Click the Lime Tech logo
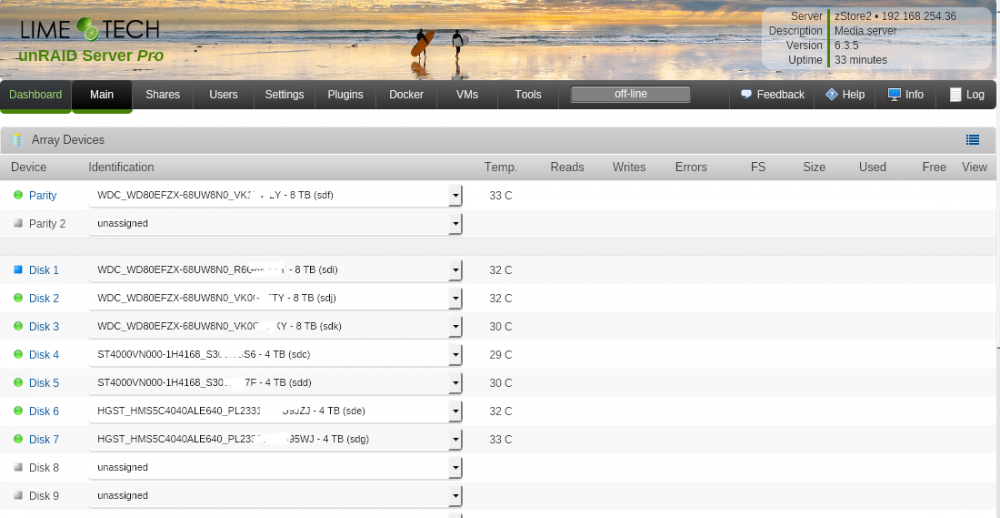Image resolution: width=1000 pixels, height=518 pixels. point(91,29)
